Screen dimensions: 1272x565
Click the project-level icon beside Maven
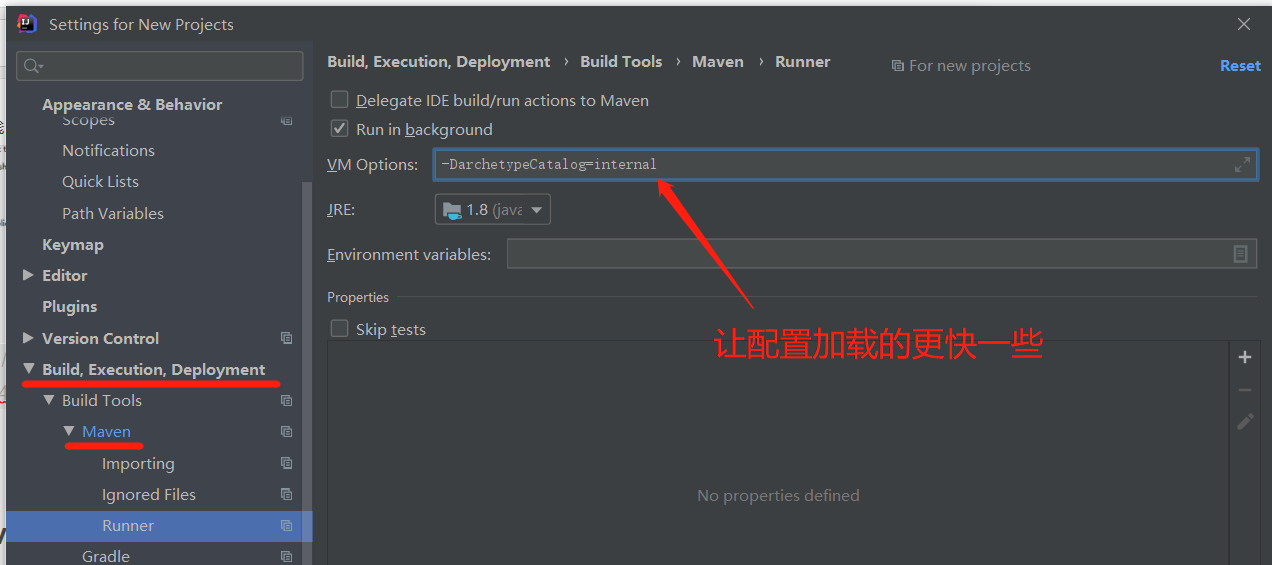click(x=287, y=432)
